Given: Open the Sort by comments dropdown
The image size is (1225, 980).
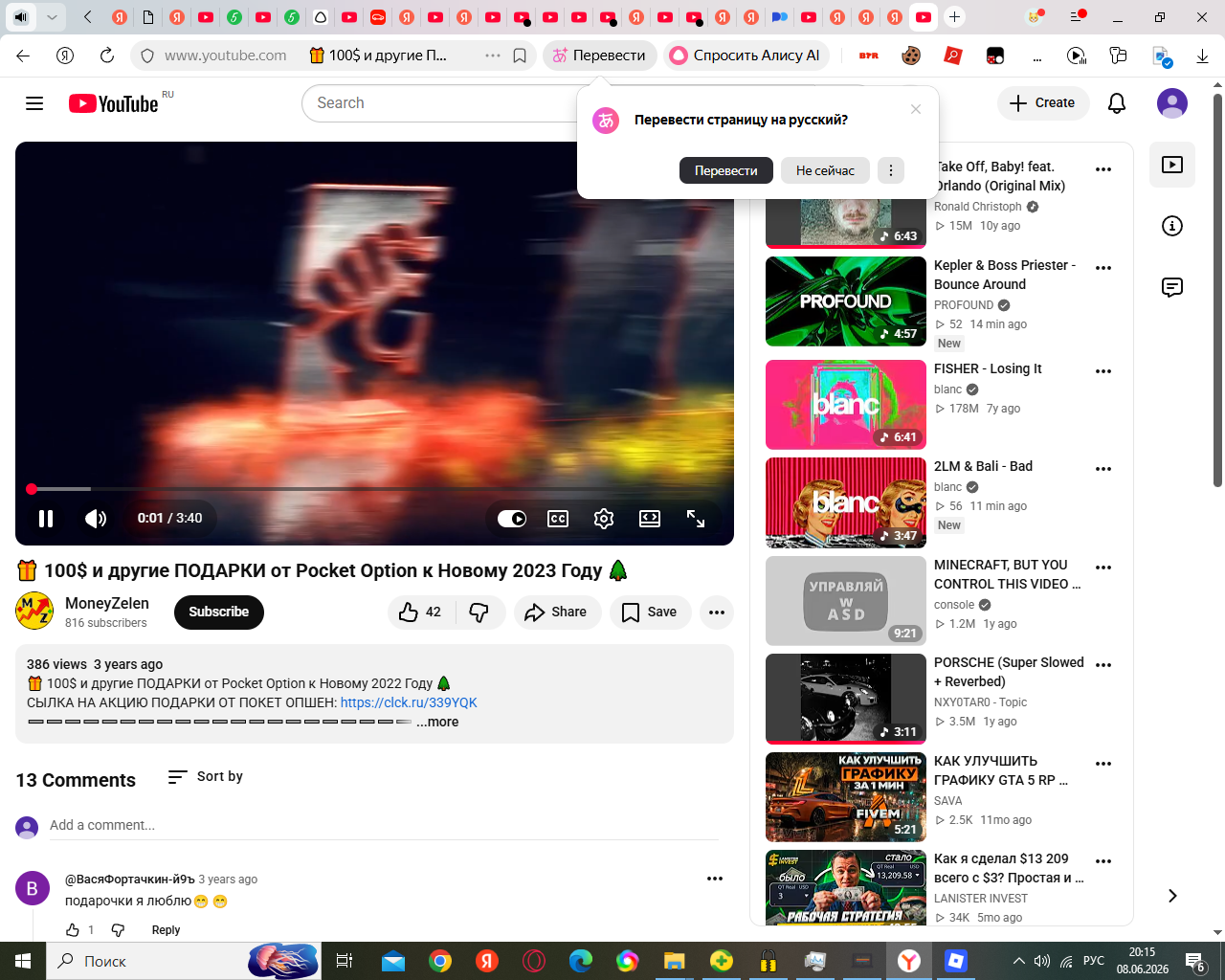Looking at the screenshot, I should [x=205, y=777].
